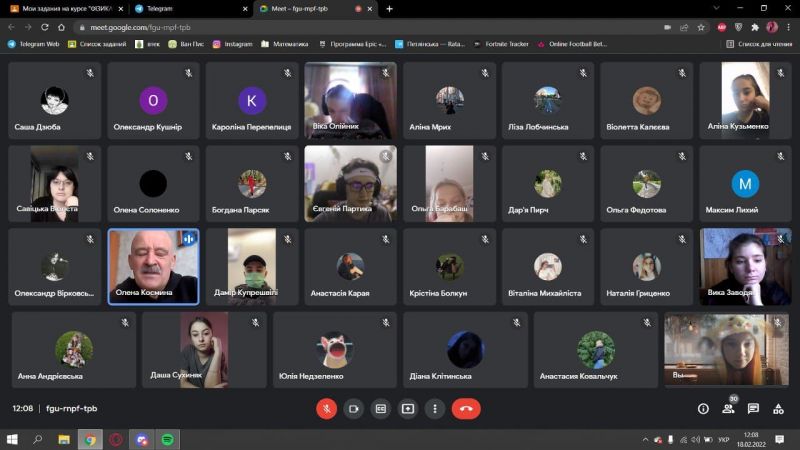The height and width of the screenshot is (450, 800).
Task: Click the Аліна Мрих avatar
Action: tap(449, 100)
